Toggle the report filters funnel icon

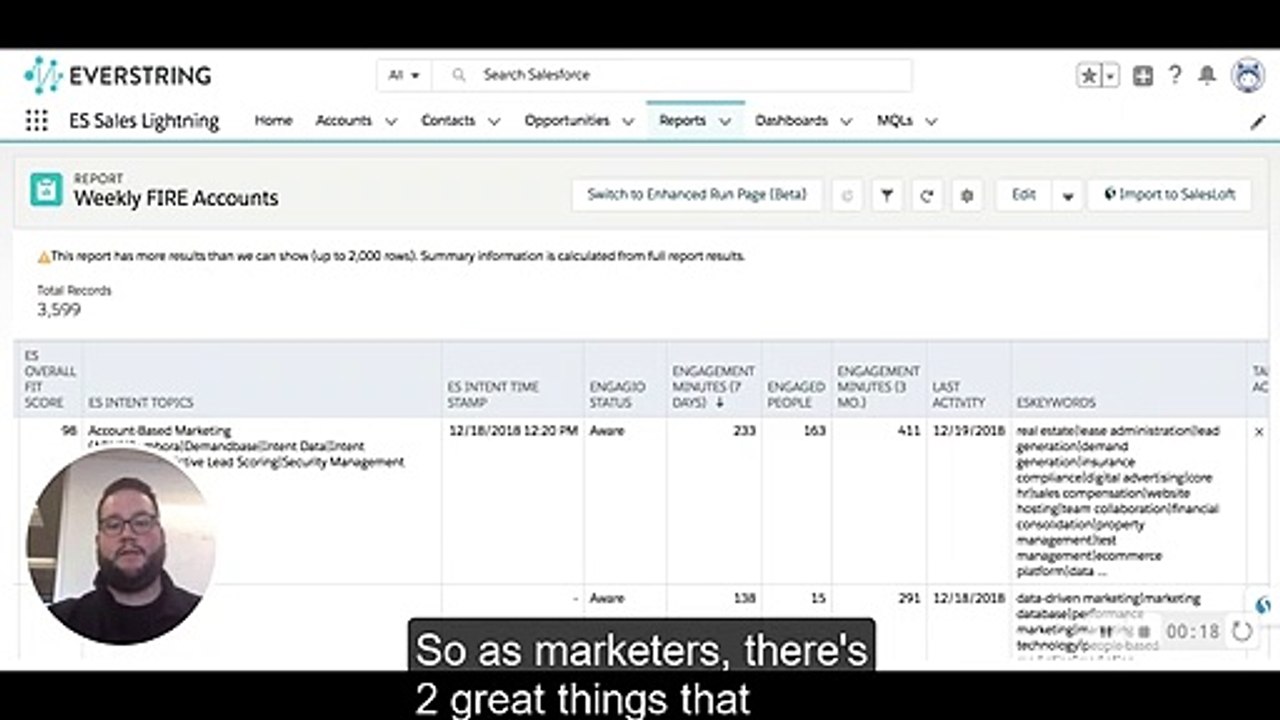click(887, 195)
